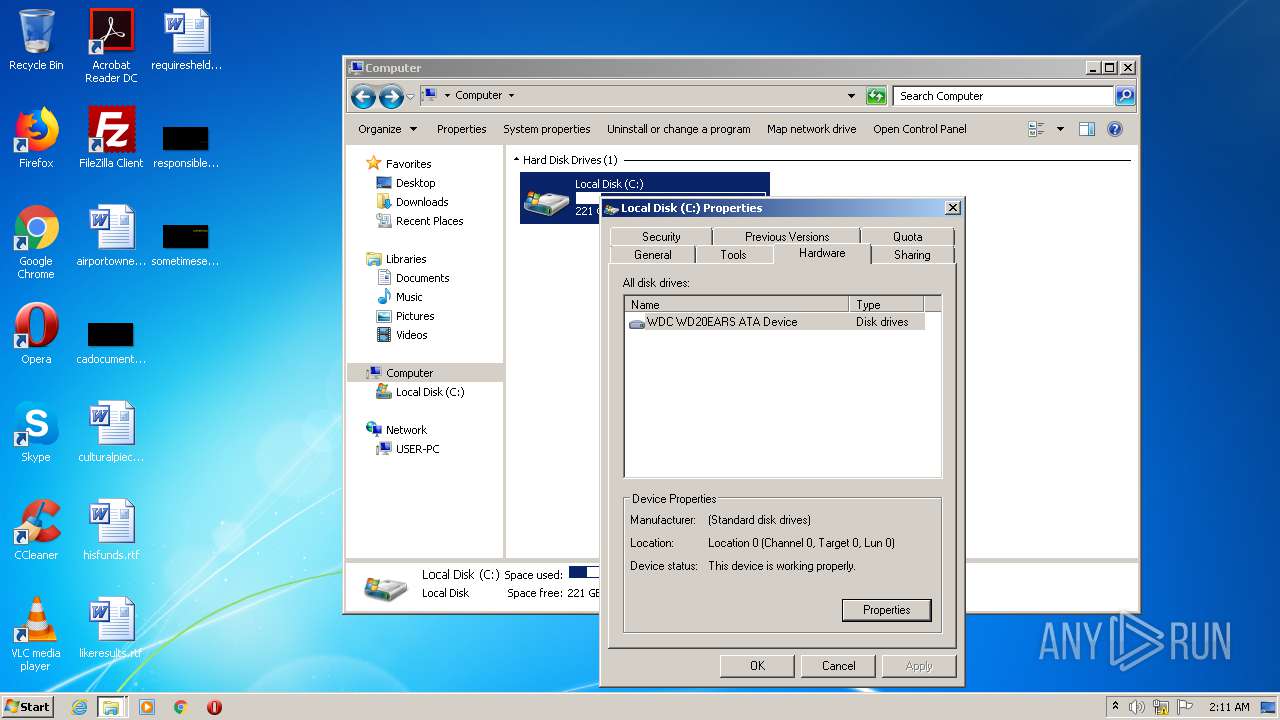Select the WDC WD20EARS ATA Device row
This screenshot has height=720, width=1280.
722,322
